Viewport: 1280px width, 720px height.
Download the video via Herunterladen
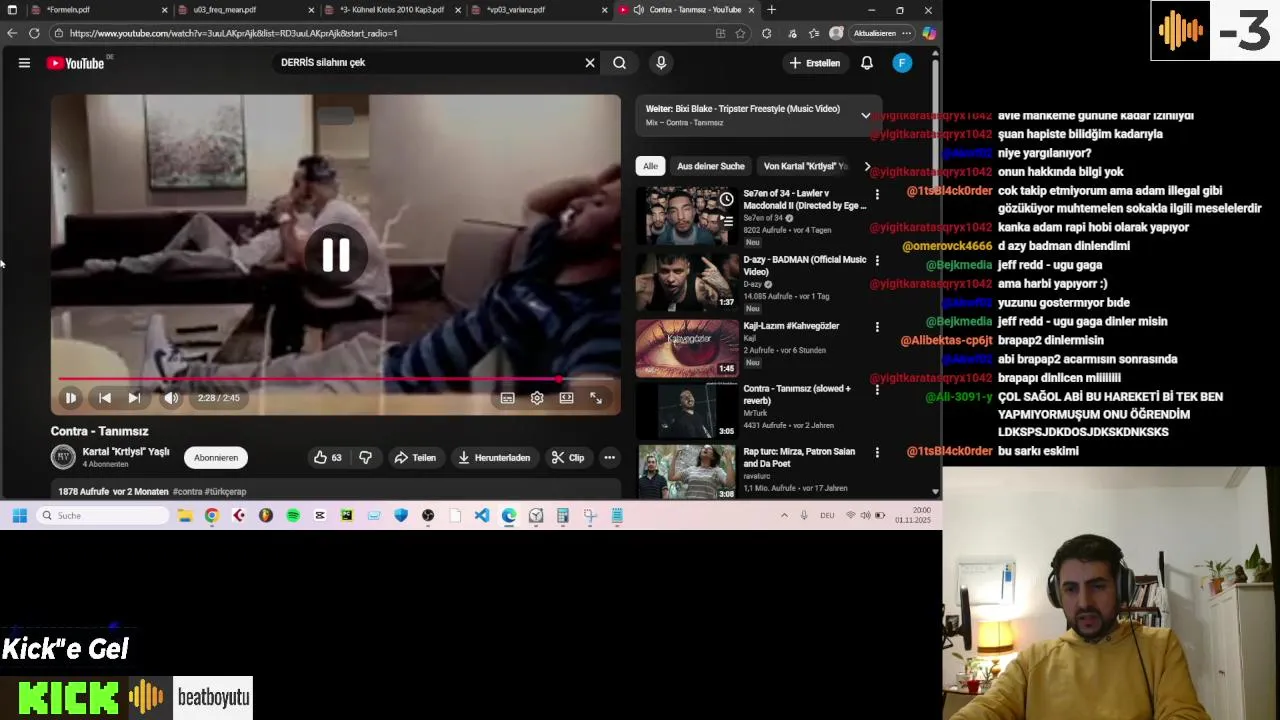[494, 458]
